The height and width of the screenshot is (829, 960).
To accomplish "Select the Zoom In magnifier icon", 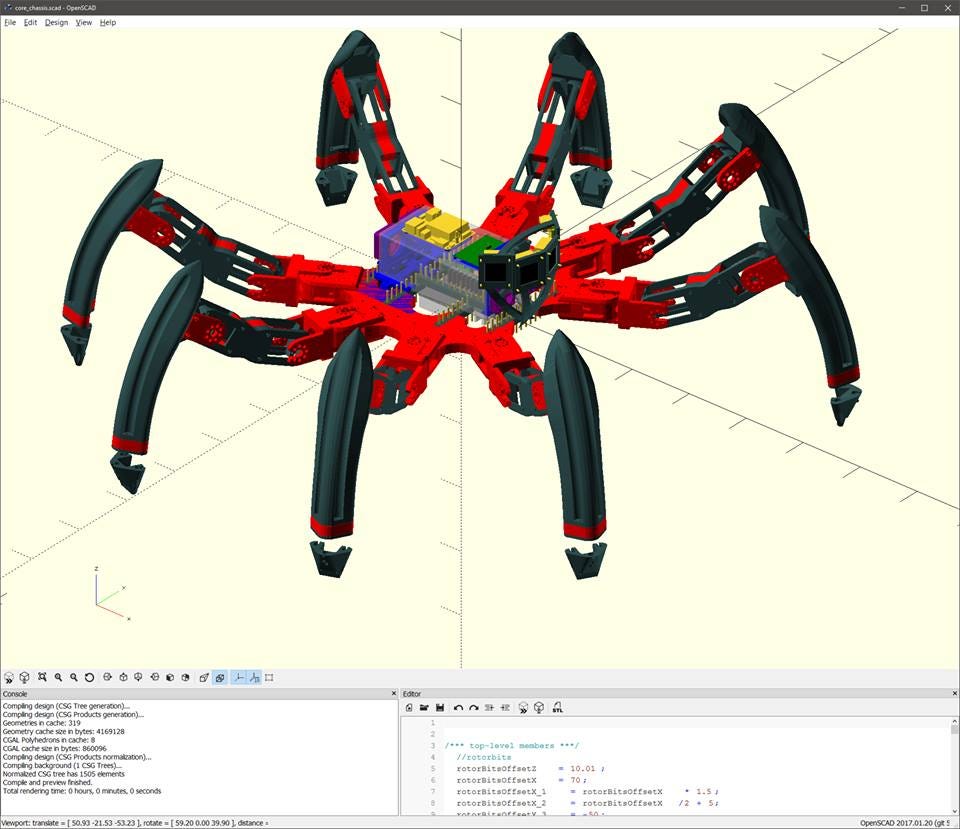I will click(60, 677).
